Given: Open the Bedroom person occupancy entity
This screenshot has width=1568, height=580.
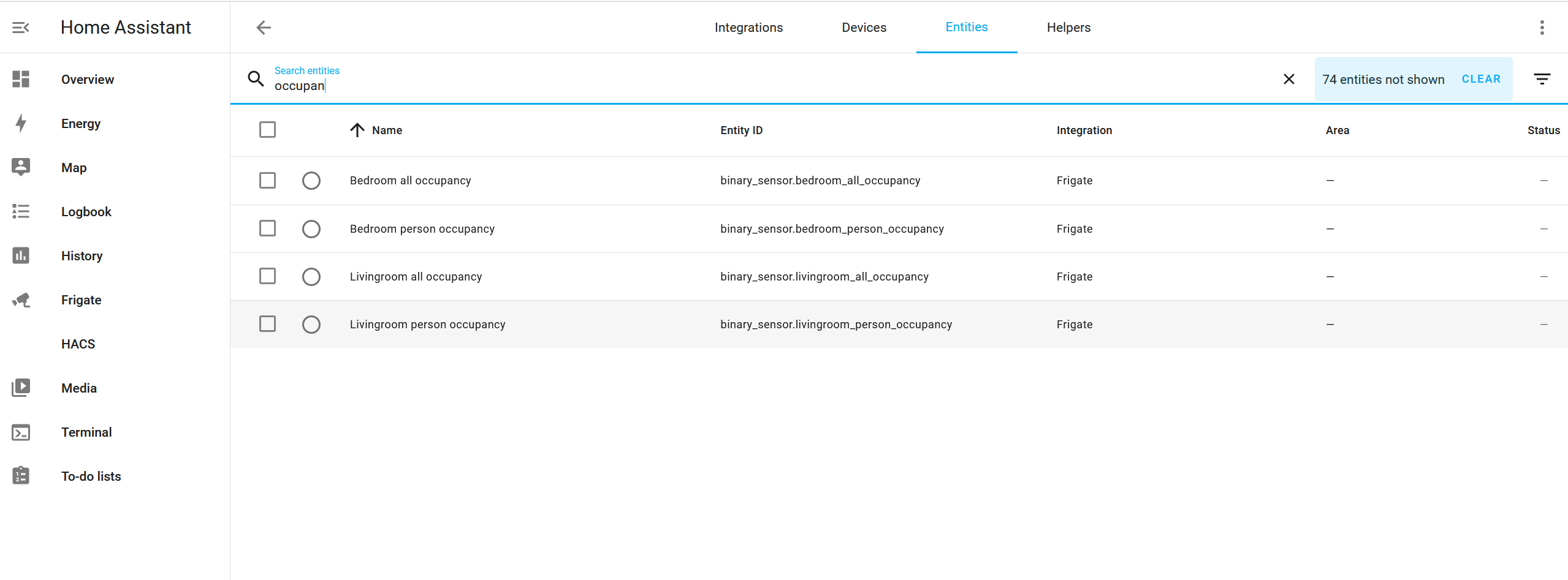Looking at the screenshot, I should coord(422,229).
